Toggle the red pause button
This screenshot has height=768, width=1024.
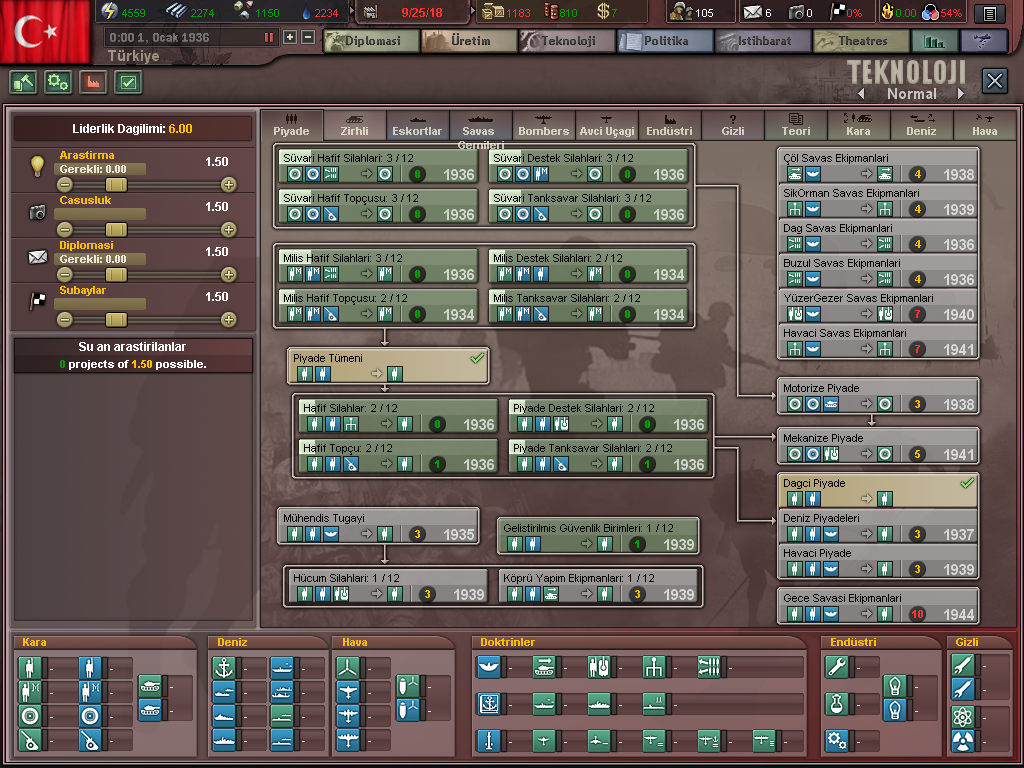click(x=268, y=38)
